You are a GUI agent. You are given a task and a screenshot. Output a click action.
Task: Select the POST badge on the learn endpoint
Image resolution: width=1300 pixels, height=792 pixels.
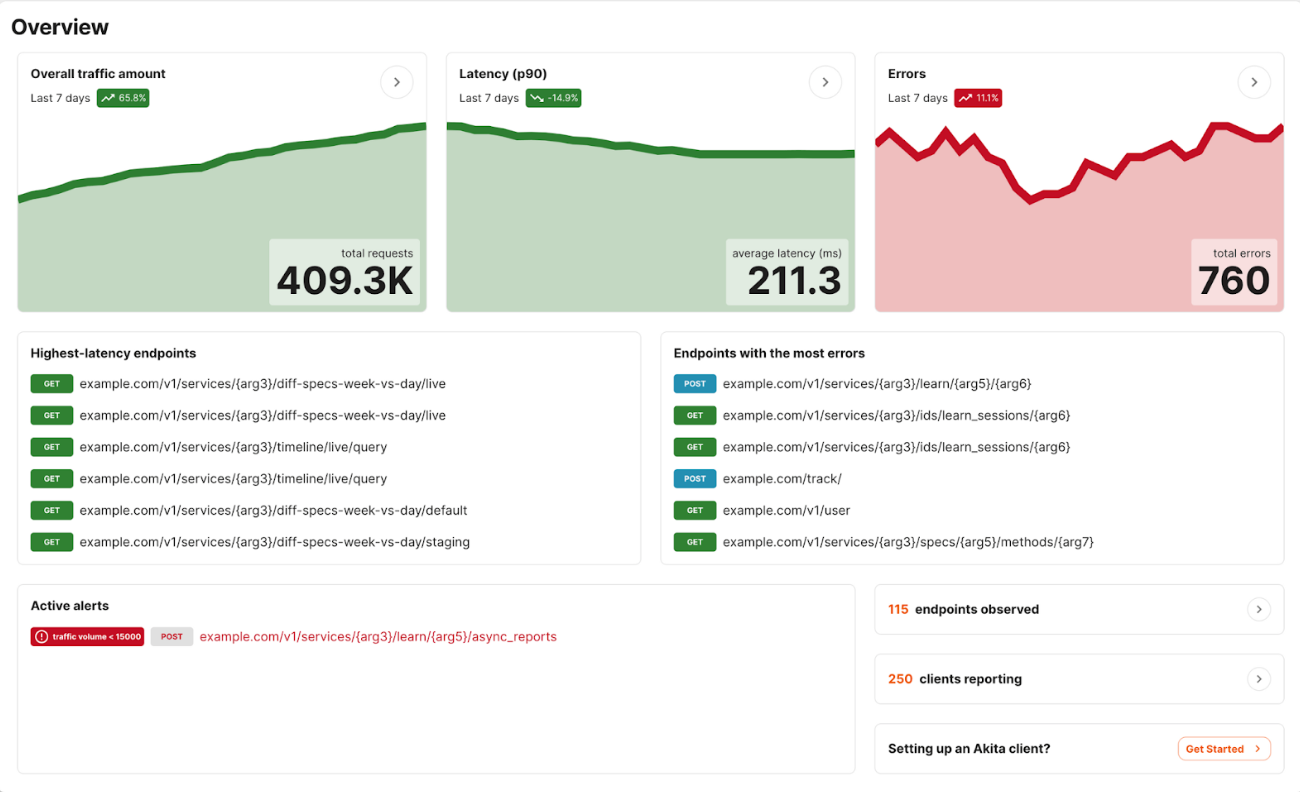tap(694, 383)
